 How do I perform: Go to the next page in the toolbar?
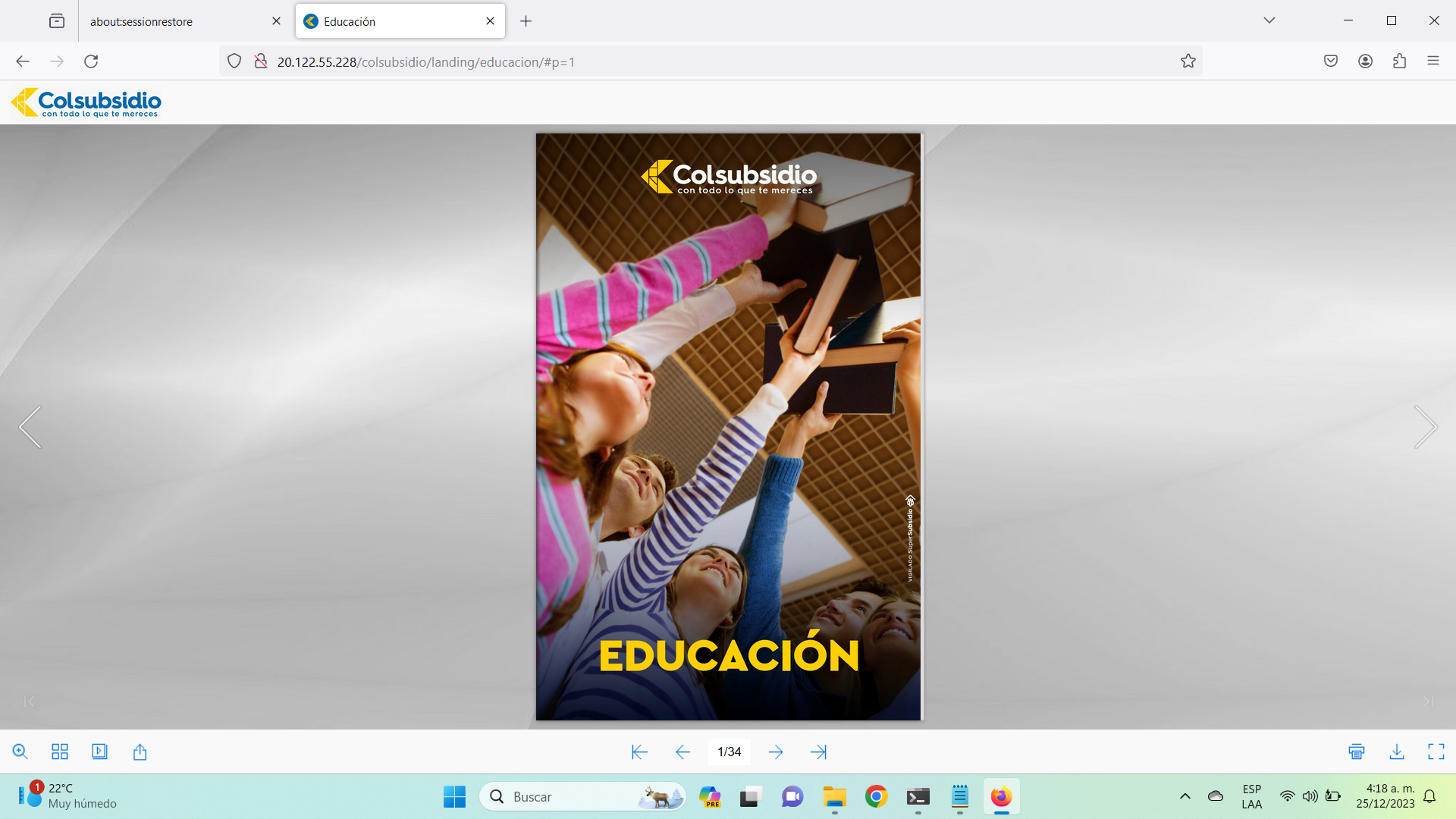click(x=776, y=752)
